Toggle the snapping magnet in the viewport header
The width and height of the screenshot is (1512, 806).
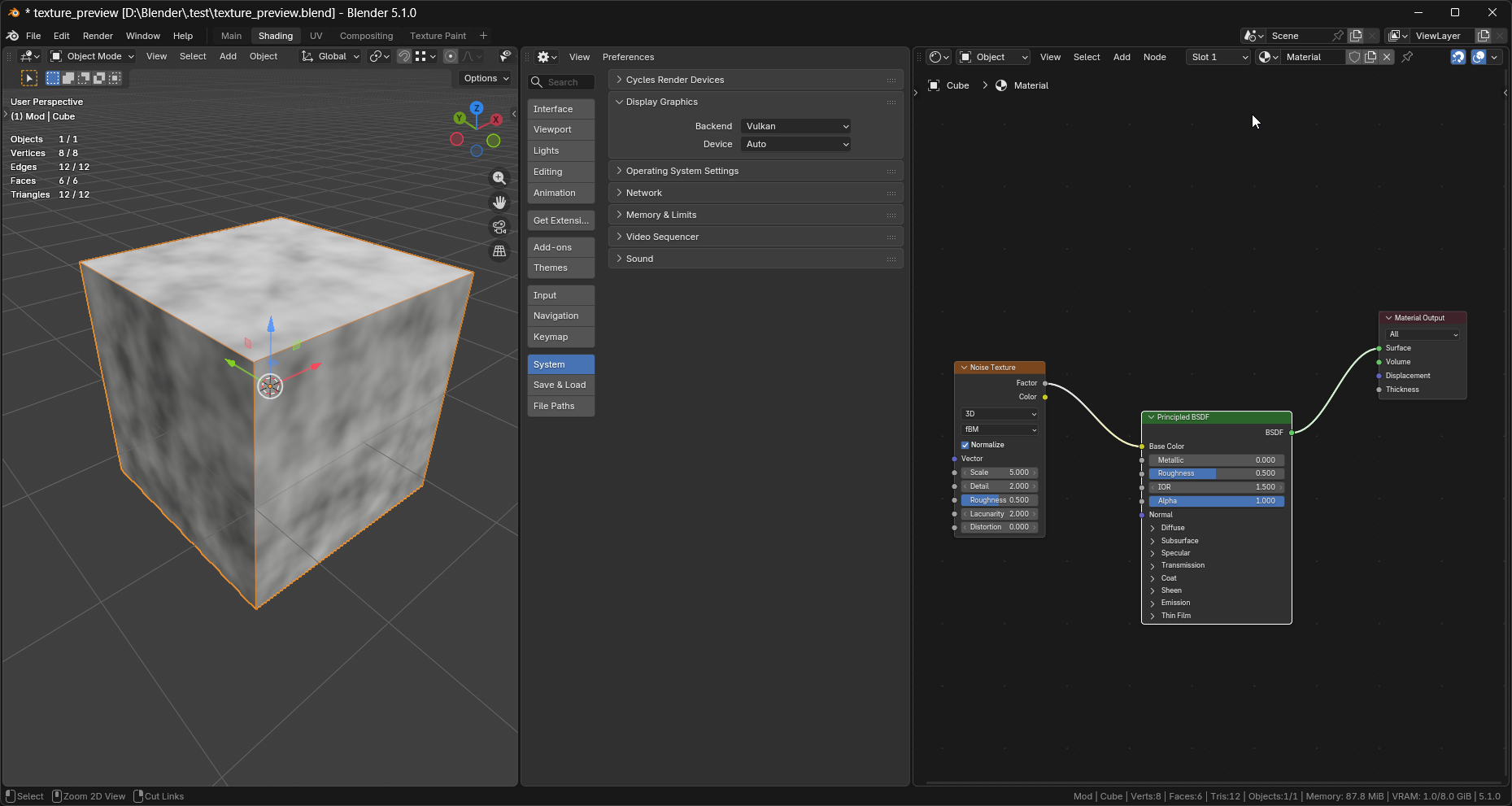(403, 56)
